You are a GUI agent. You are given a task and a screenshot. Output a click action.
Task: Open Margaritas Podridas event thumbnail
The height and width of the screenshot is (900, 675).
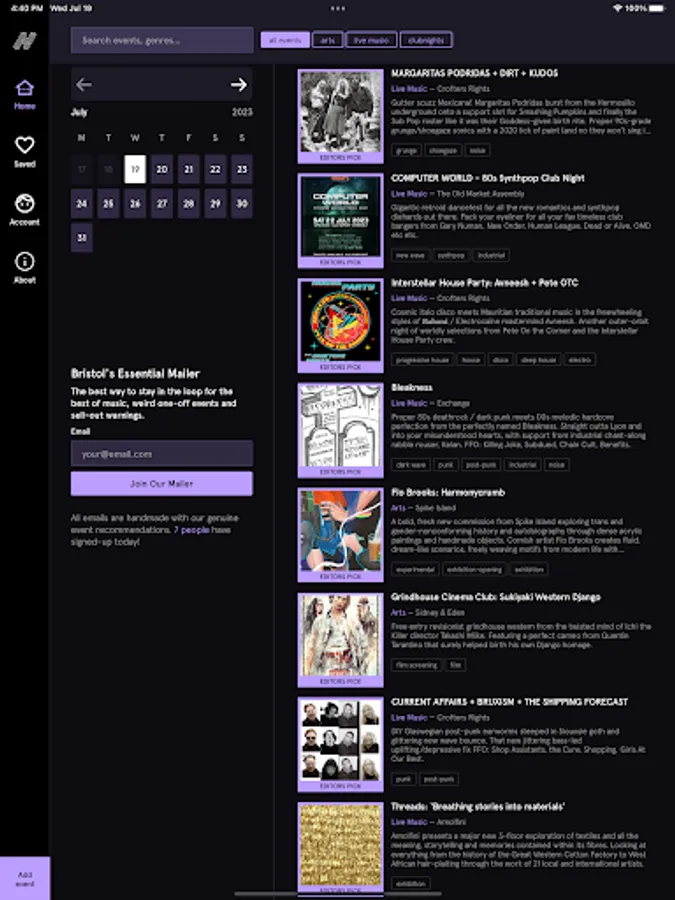click(x=340, y=116)
